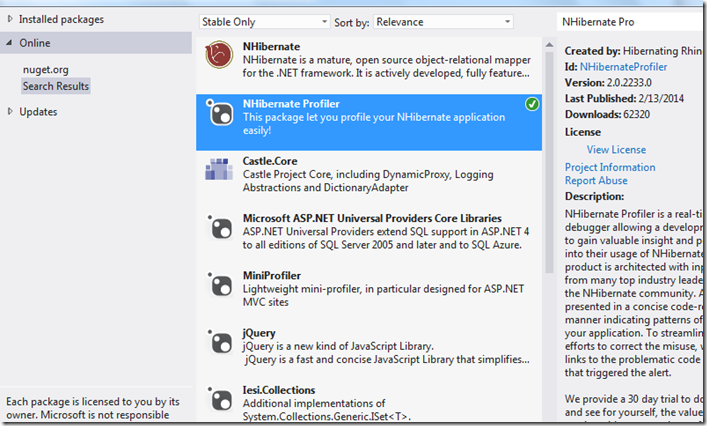707x426 pixels.
Task: Click the Created by Hibernating Rhinos text
Action: (x=634, y=51)
